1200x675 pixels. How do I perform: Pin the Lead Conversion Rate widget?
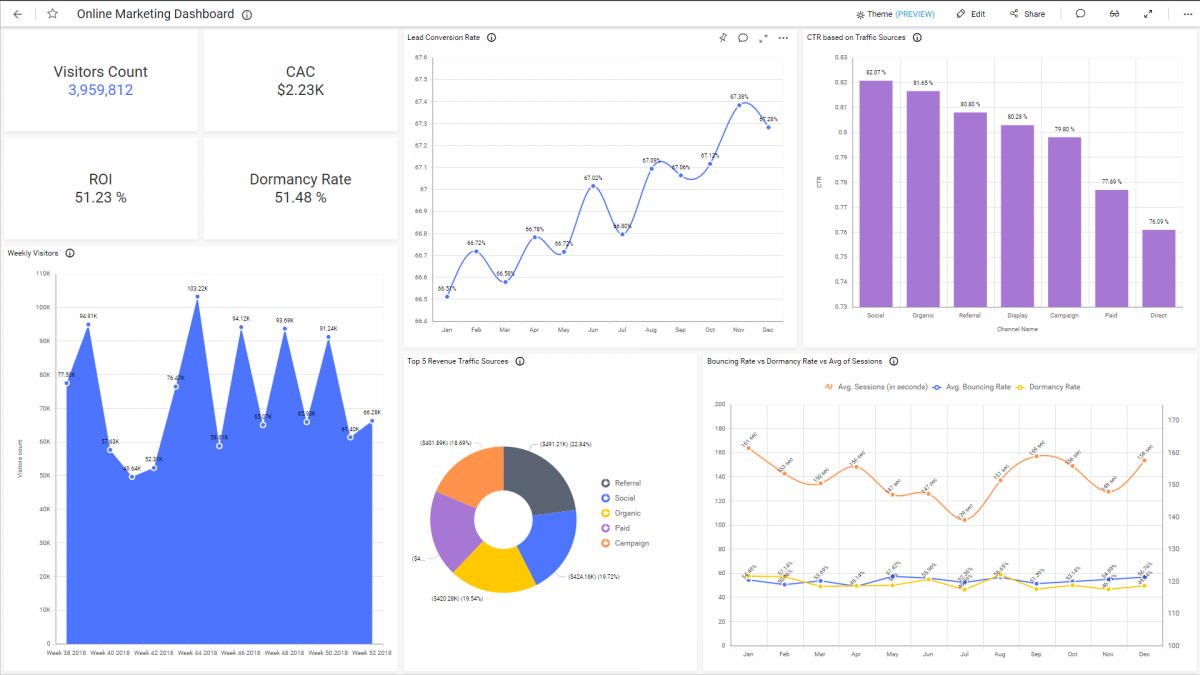[722, 37]
